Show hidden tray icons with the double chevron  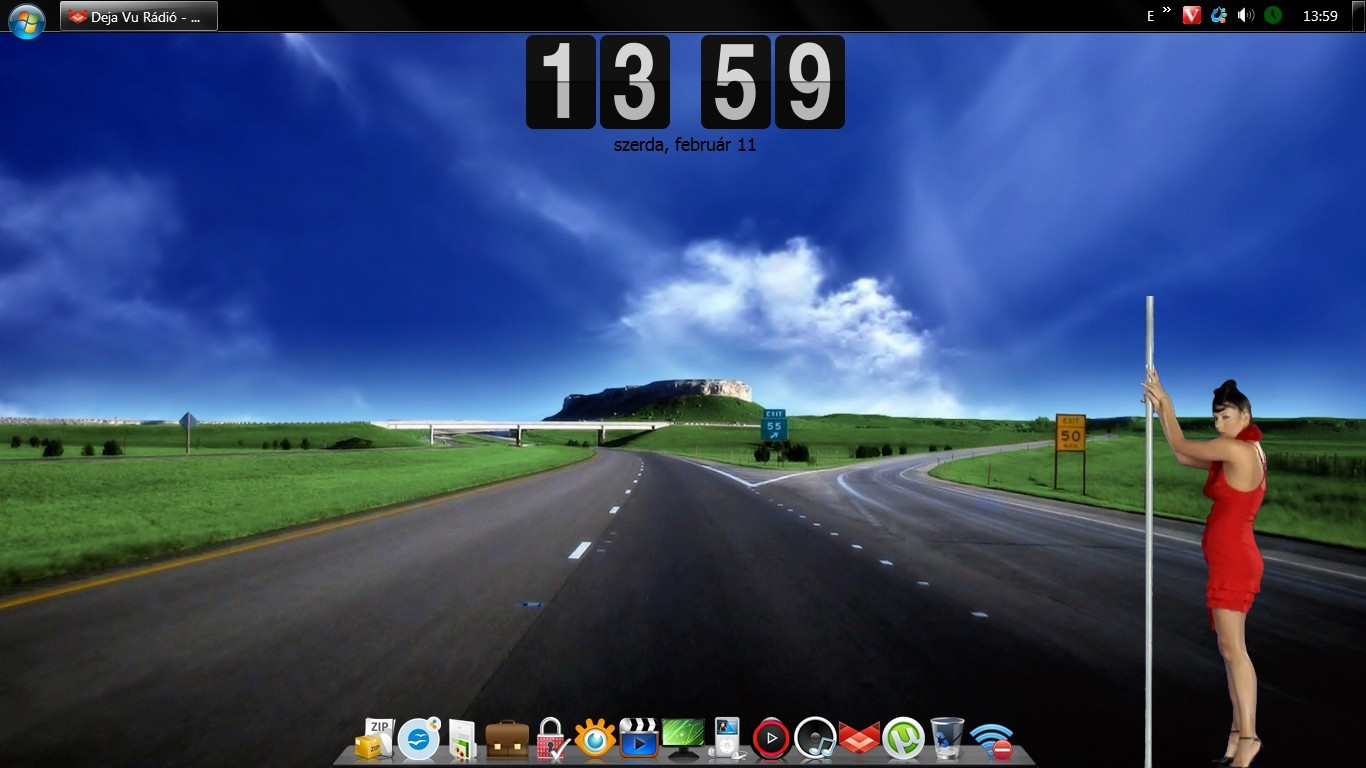click(1166, 11)
